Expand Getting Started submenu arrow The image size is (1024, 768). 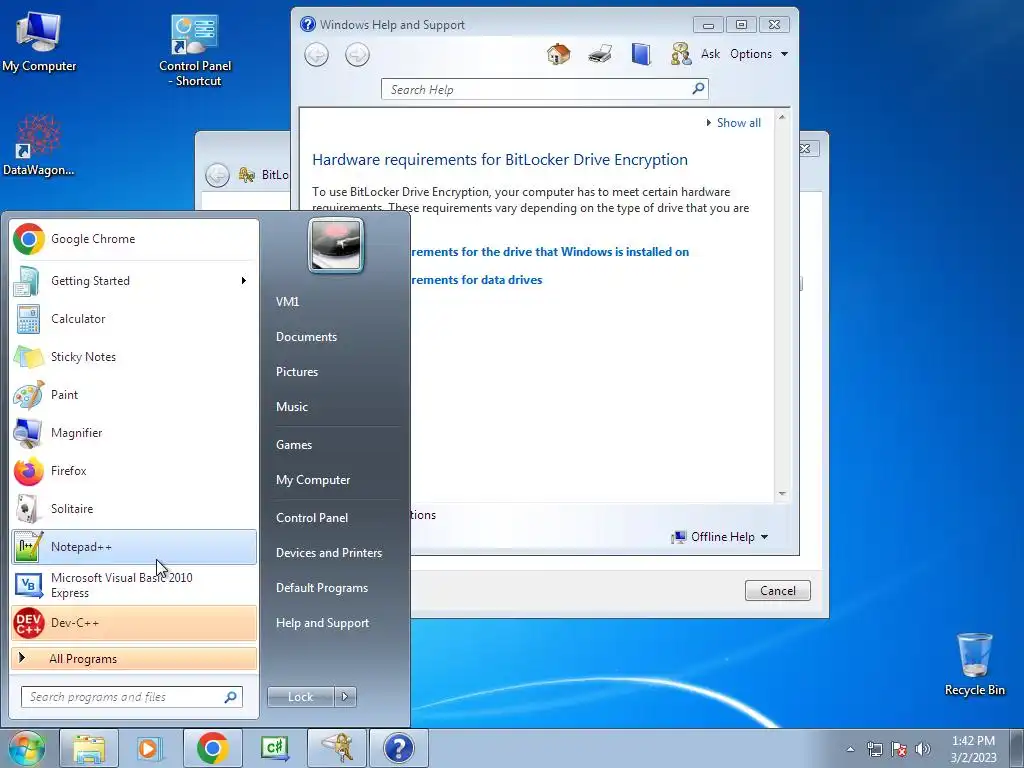244,281
